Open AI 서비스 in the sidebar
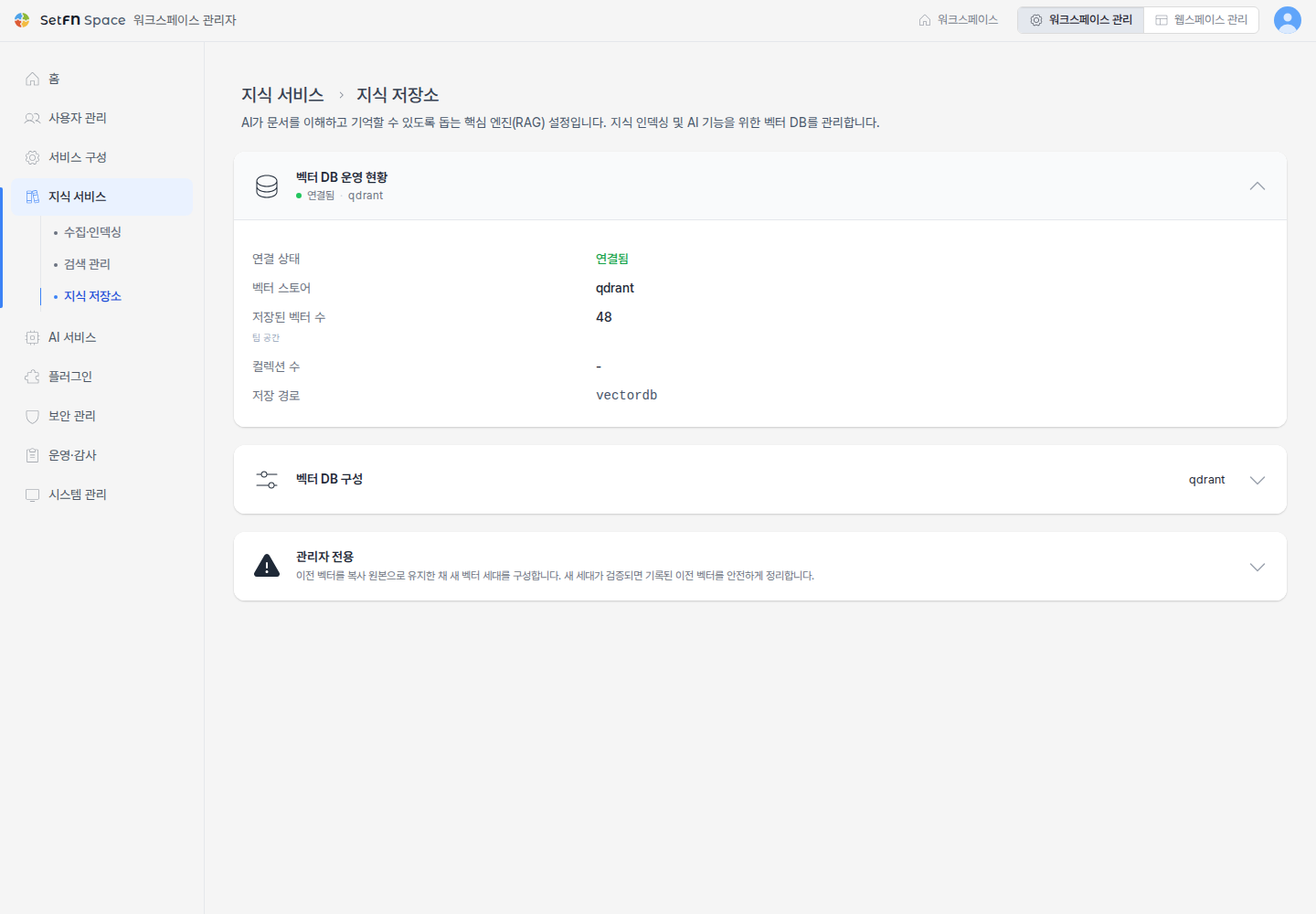Image resolution: width=1316 pixels, height=914 pixels. [x=102, y=338]
